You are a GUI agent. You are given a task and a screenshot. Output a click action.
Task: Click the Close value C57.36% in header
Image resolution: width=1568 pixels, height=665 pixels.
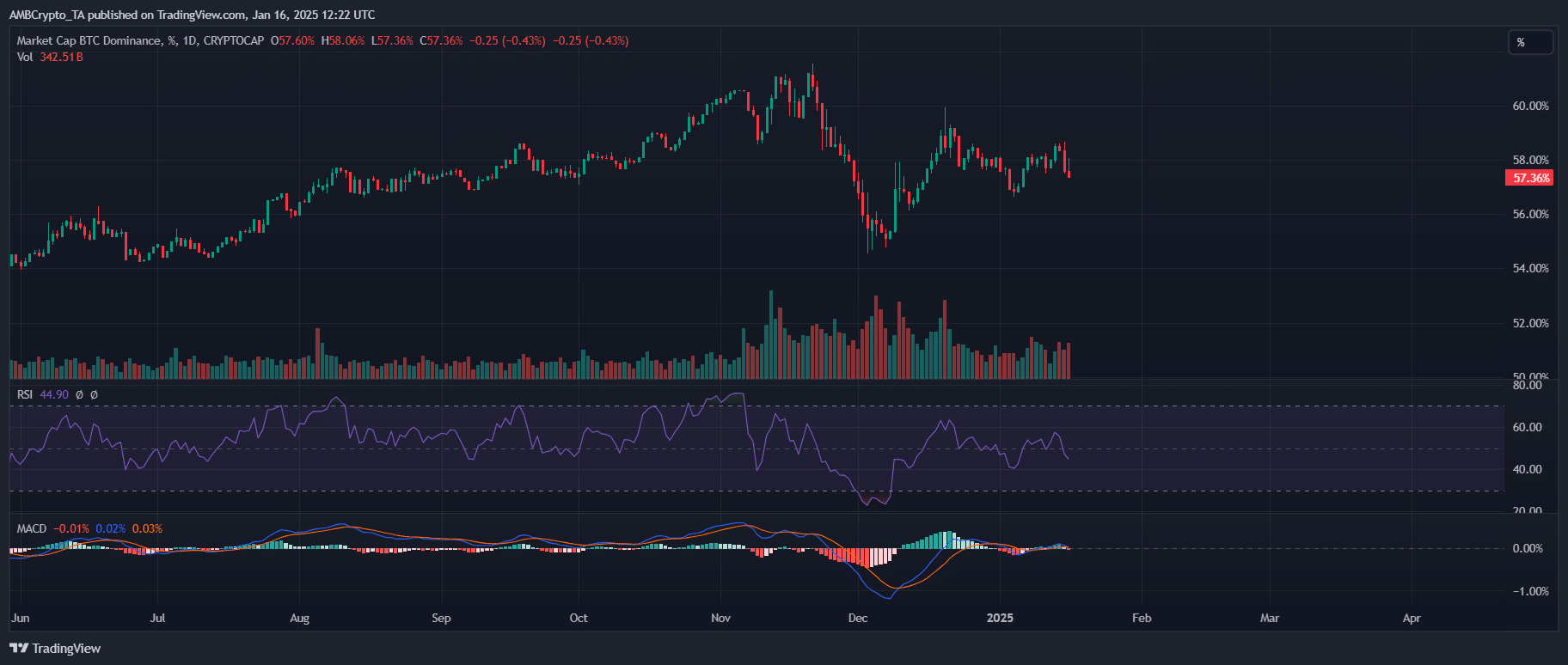(x=441, y=40)
